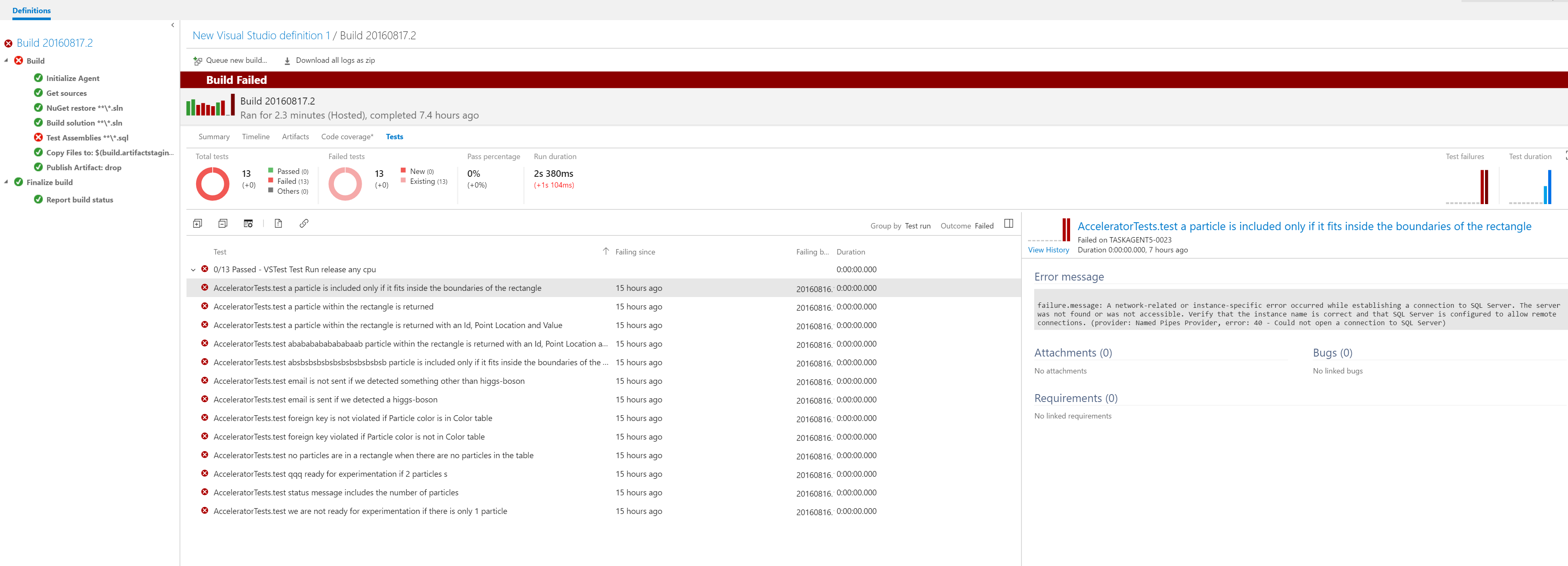Open the column options icon
The width and height of the screenshot is (1568, 566).
248,224
